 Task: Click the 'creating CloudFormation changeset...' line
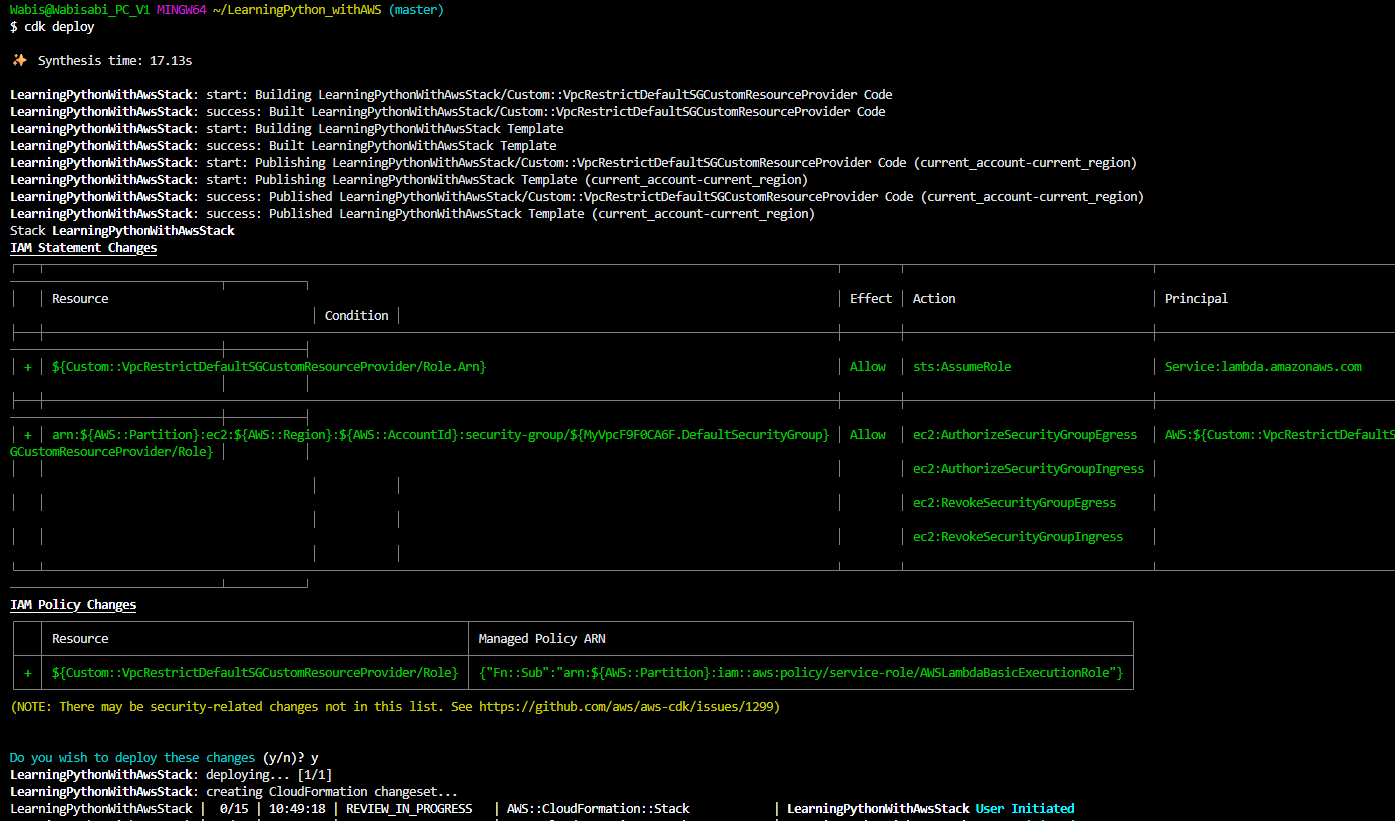tap(234, 792)
